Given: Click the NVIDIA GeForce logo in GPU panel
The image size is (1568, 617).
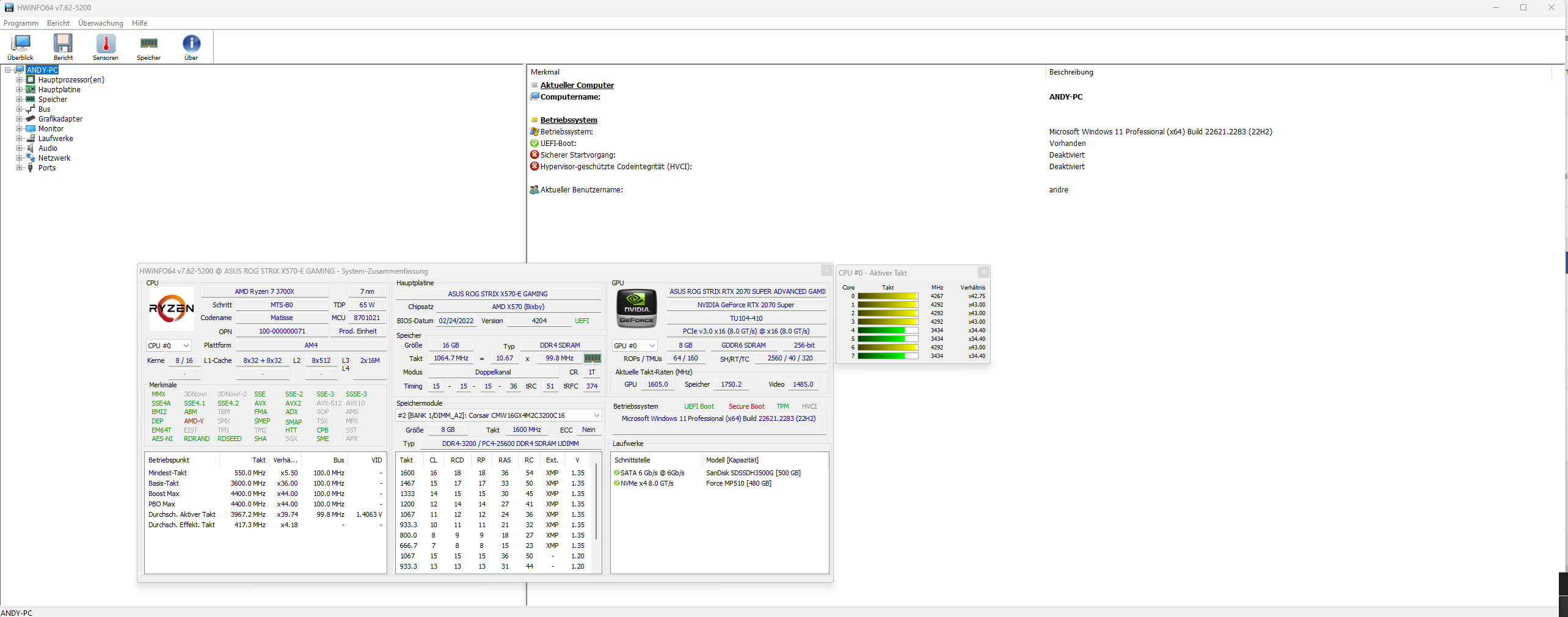Looking at the screenshot, I should point(636,308).
